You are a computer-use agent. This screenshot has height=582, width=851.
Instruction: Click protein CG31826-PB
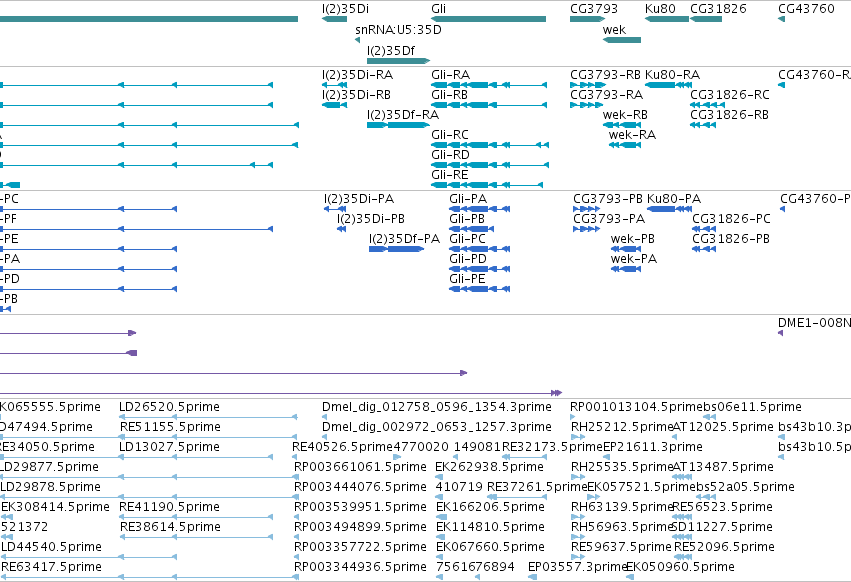coord(703,249)
